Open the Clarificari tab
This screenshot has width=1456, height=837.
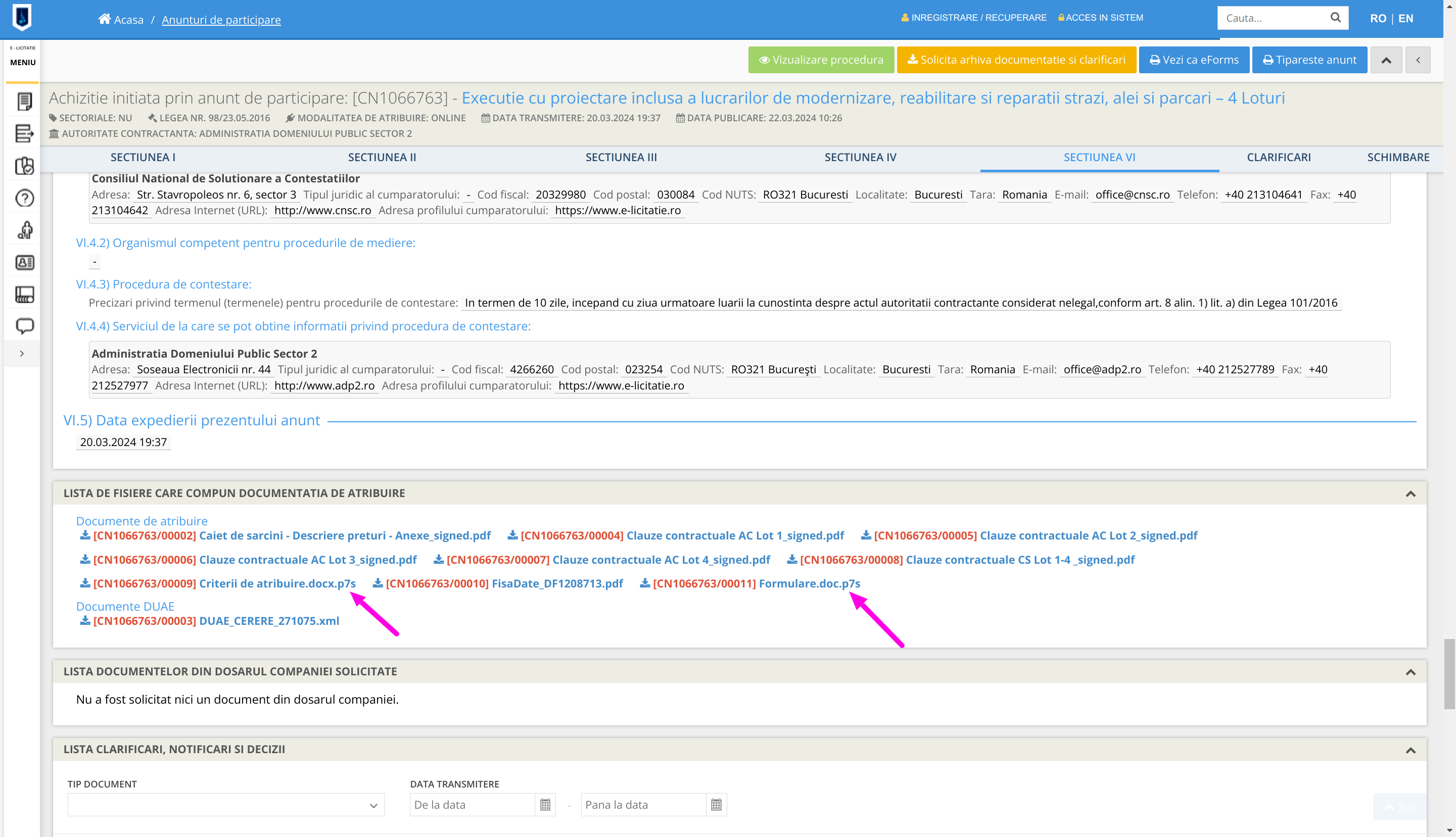coord(1278,158)
